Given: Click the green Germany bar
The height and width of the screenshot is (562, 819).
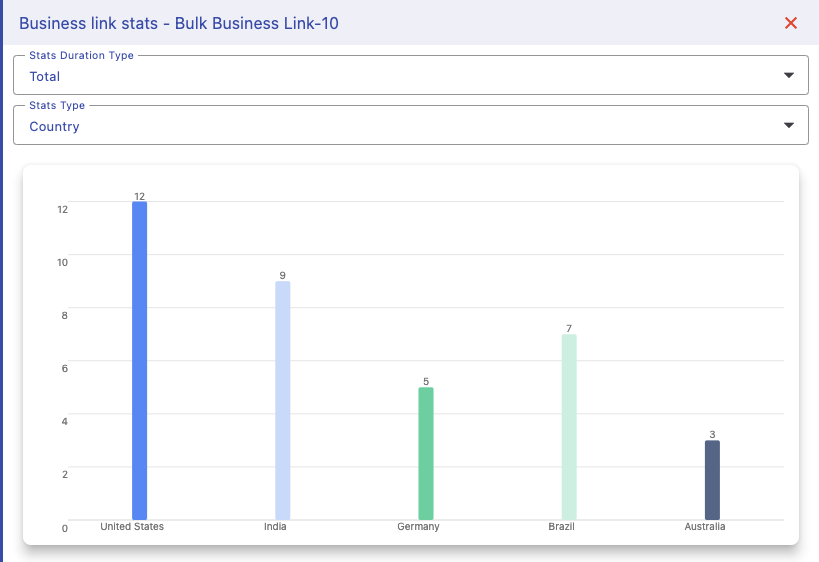Looking at the screenshot, I should (x=426, y=453).
